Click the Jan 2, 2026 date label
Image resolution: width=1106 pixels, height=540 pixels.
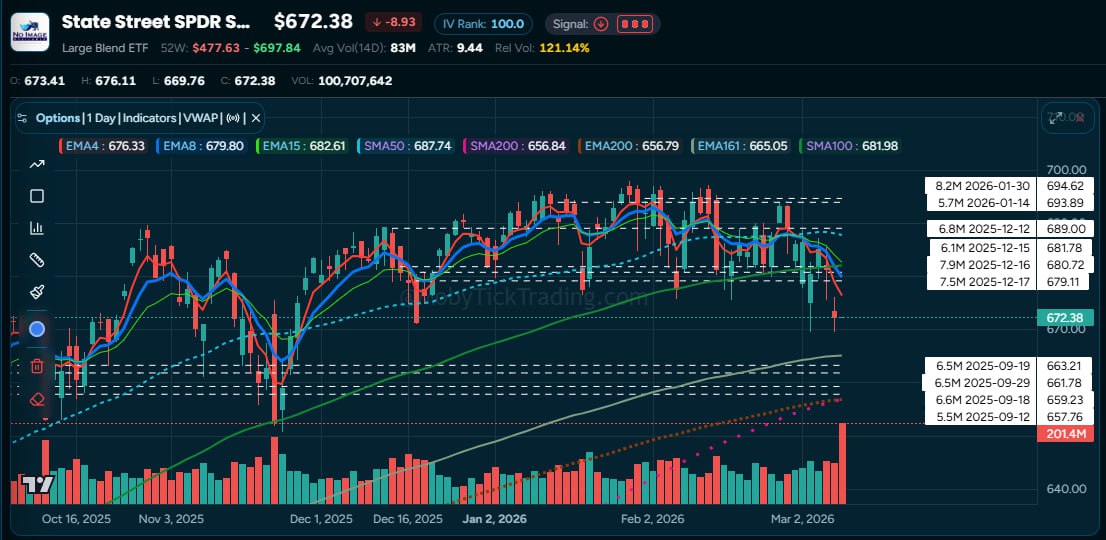pyautogui.click(x=494, y=519)
